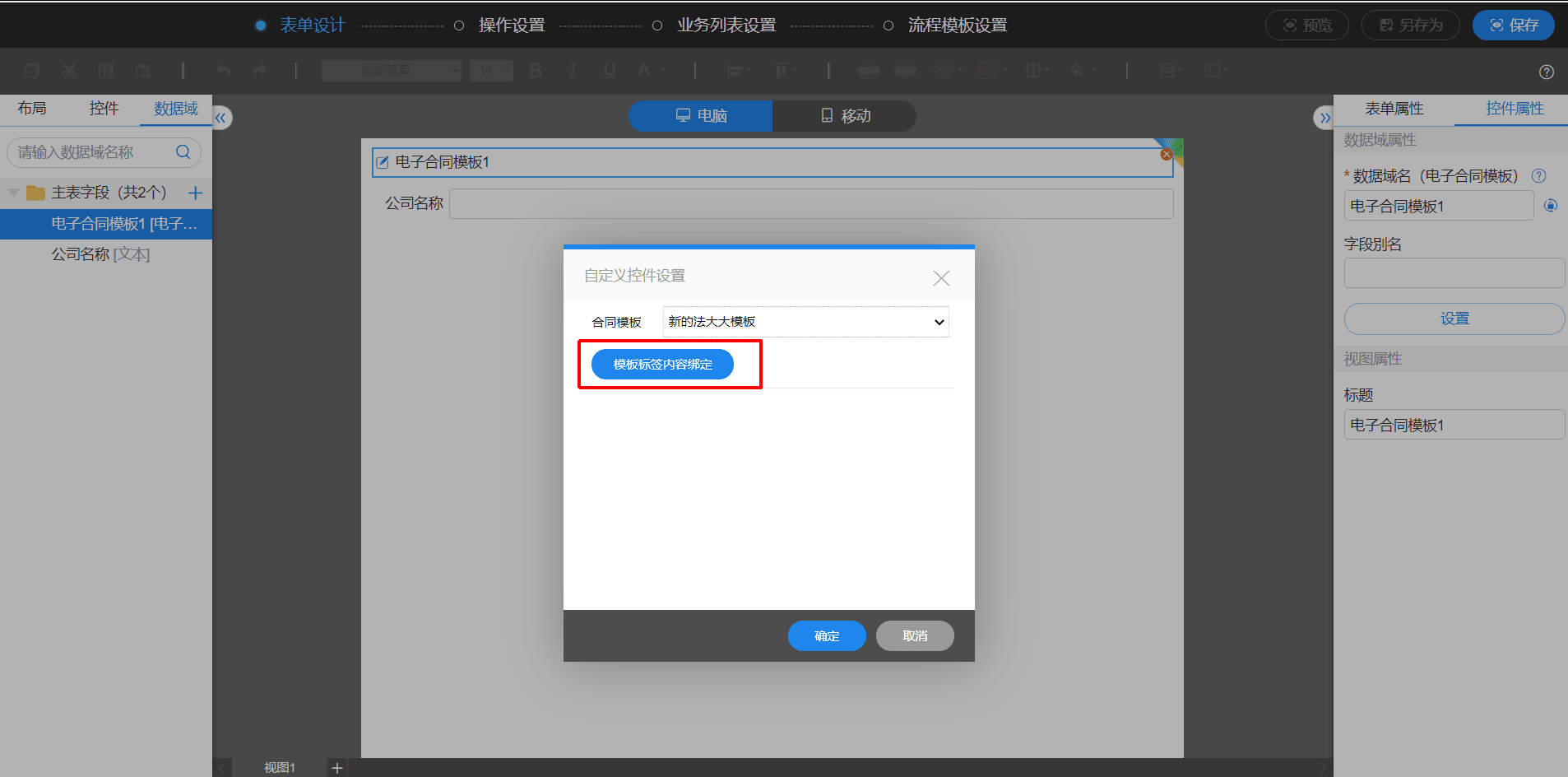Image resolution: width=1568 pixels, height=777 pixels.
Task: Switch to 电脑 desktop view toggle
Action: (701, 116)
